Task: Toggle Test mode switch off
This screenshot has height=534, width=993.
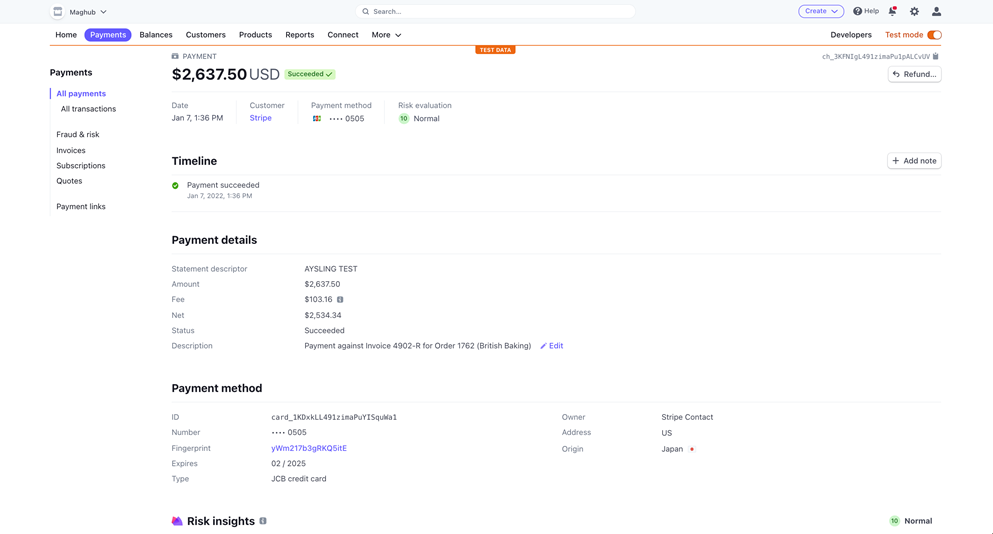Action: [x=934, y=35]
